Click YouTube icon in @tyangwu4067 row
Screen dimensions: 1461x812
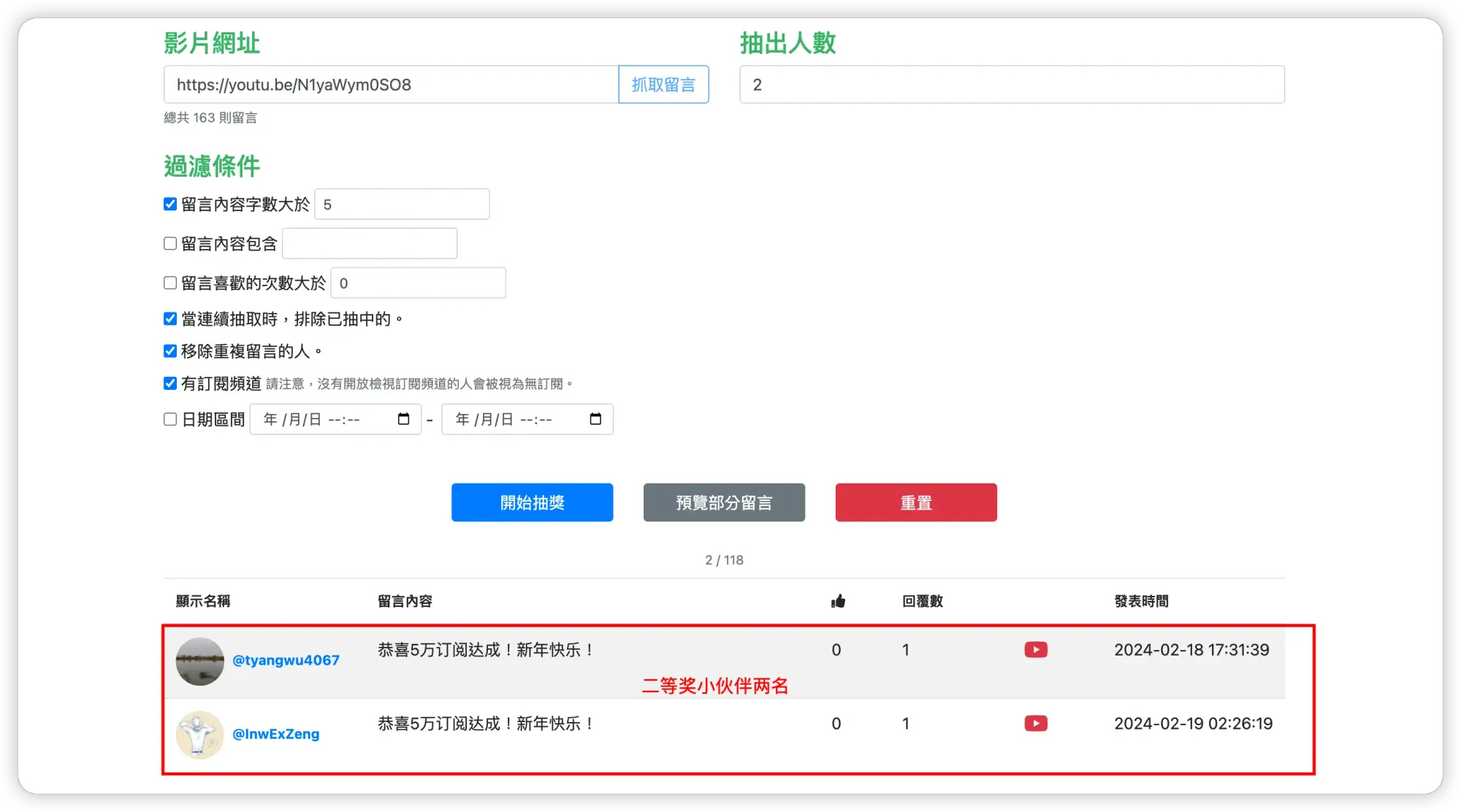click(1035, 650)
